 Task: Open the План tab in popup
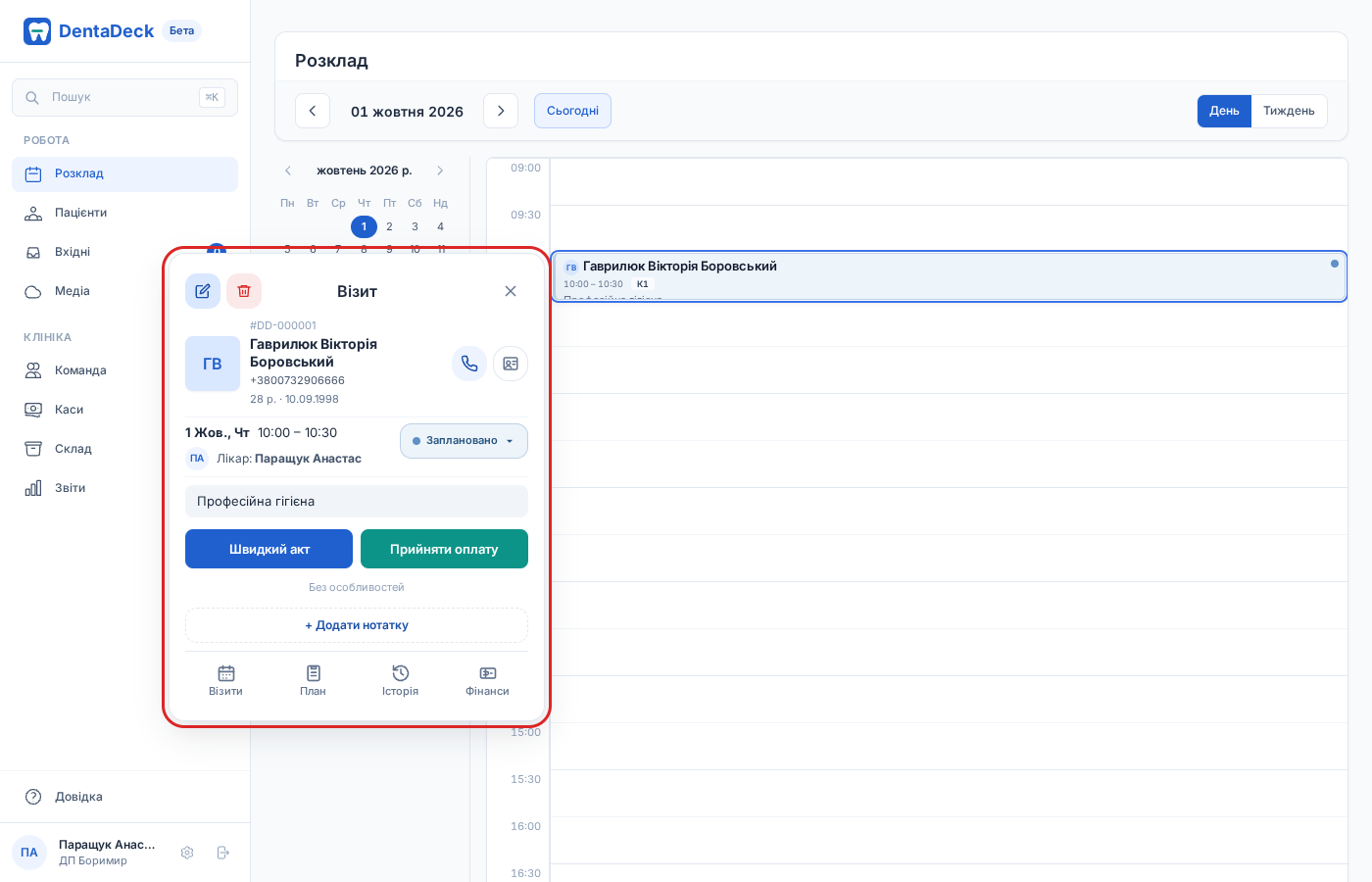(313, 680)
